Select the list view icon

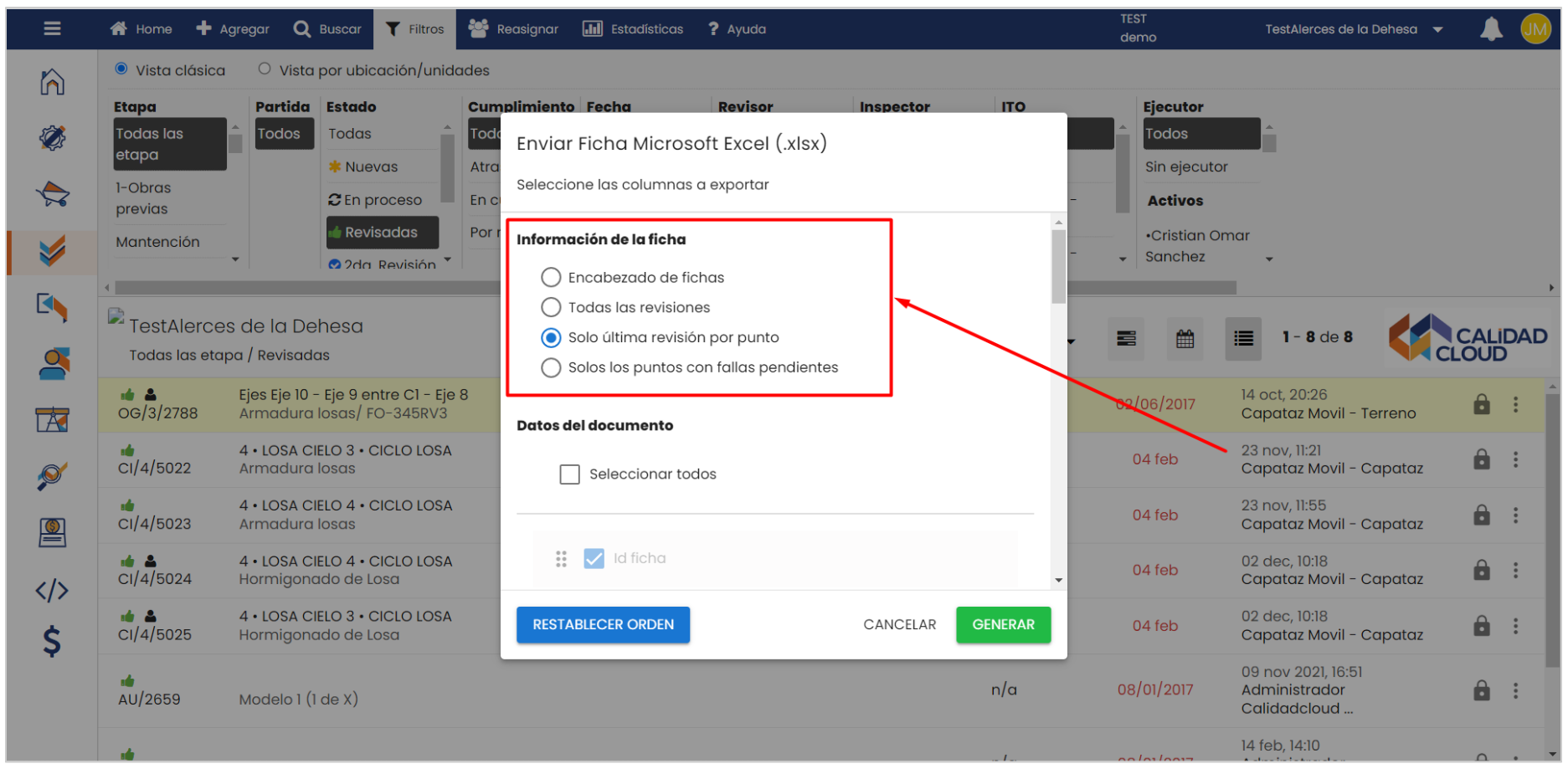point(1243,339)
